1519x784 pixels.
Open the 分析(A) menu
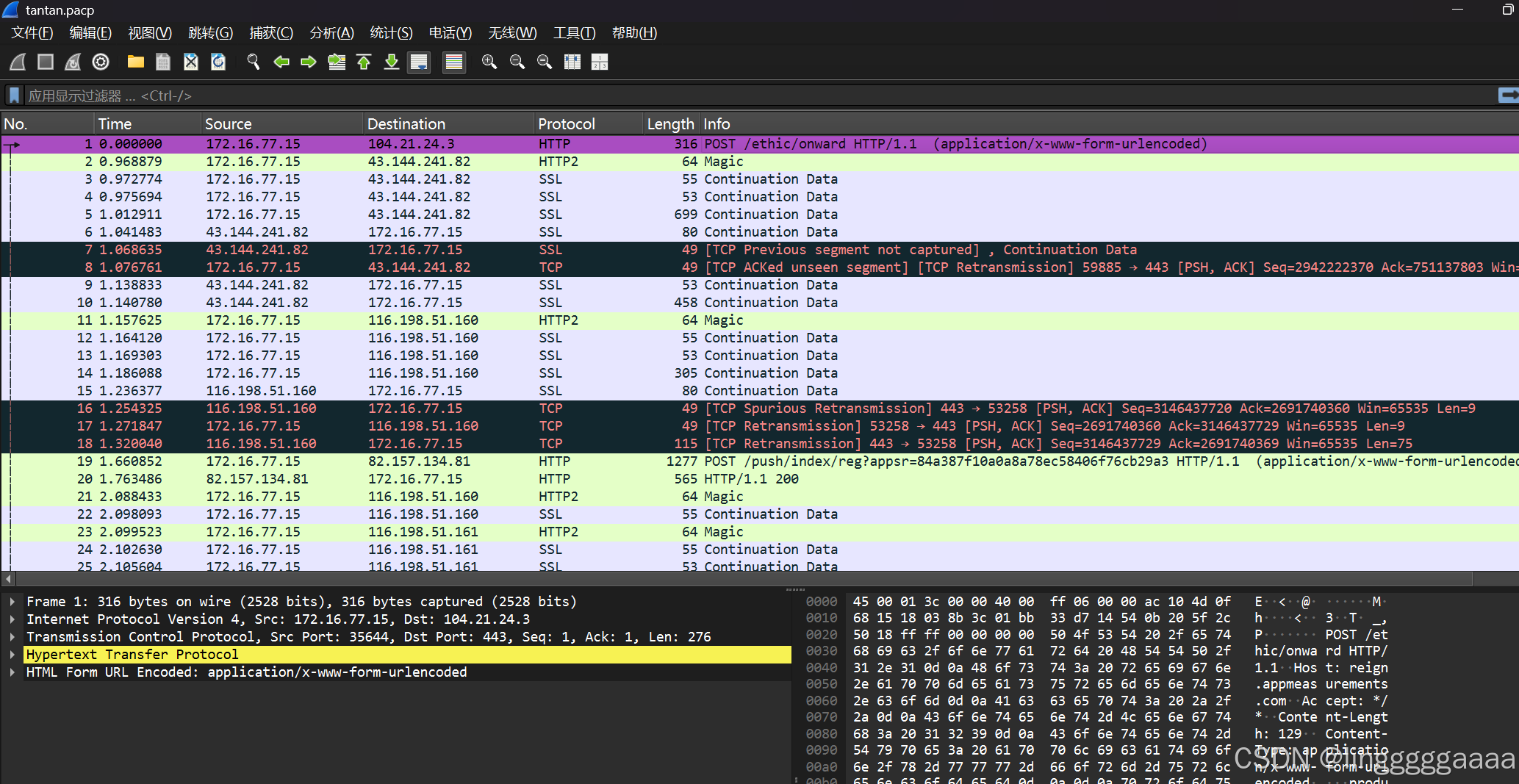[332, 33]
